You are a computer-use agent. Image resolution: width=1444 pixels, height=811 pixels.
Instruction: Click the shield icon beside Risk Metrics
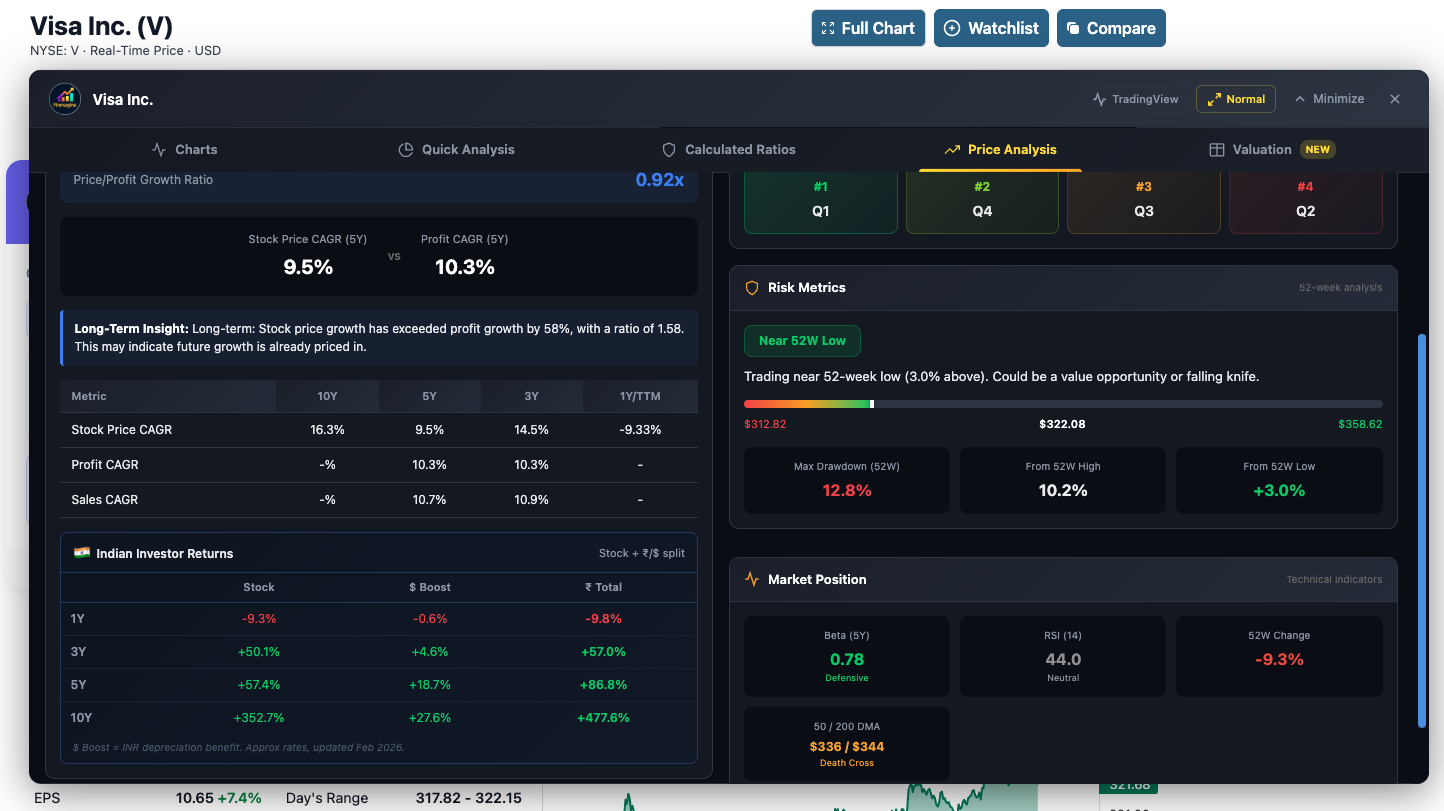pyautogui.click(x=752, y=287)
